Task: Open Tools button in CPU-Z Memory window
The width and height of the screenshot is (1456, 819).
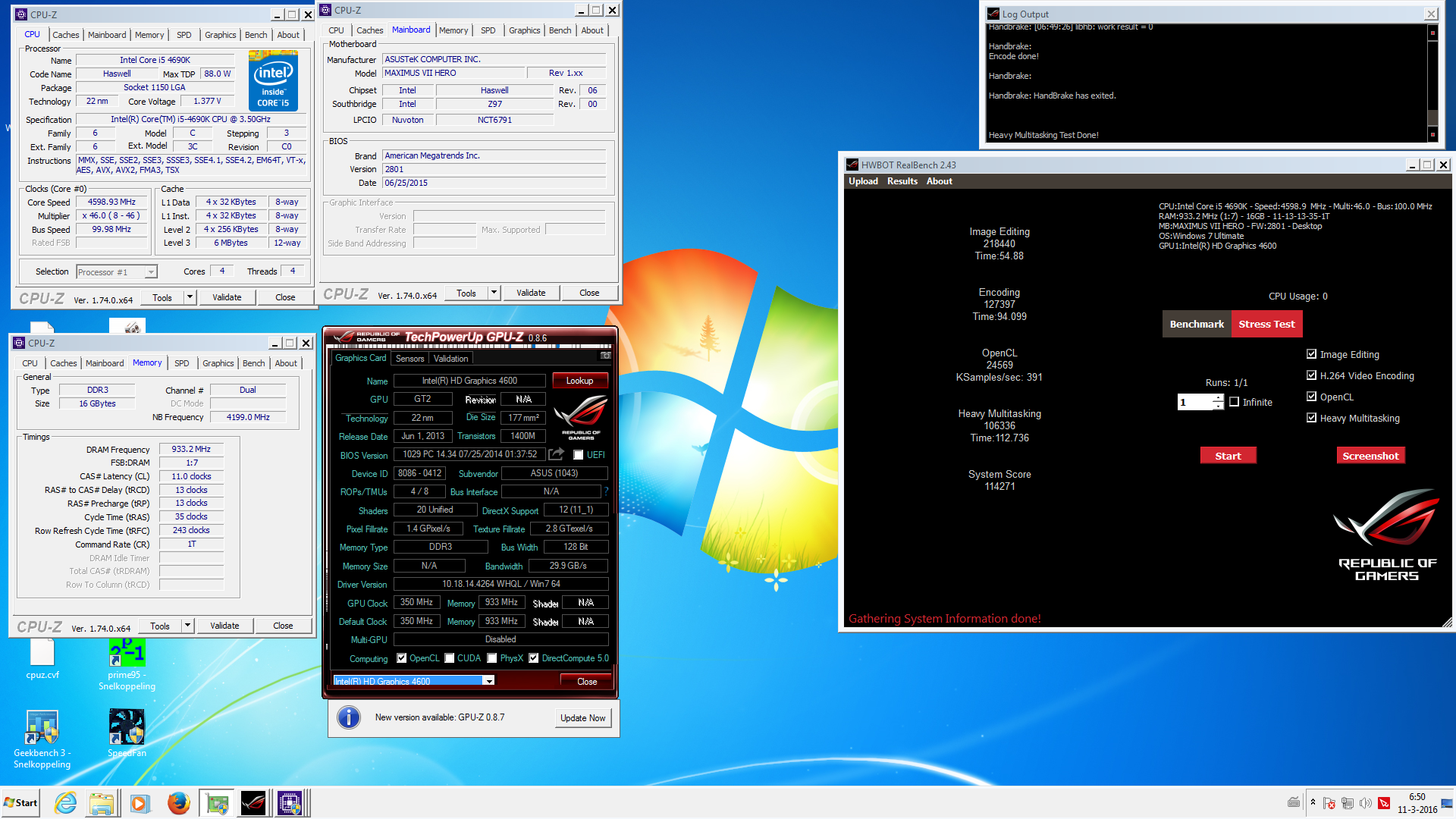Action: pyautogui.click(x=160, y=626)
